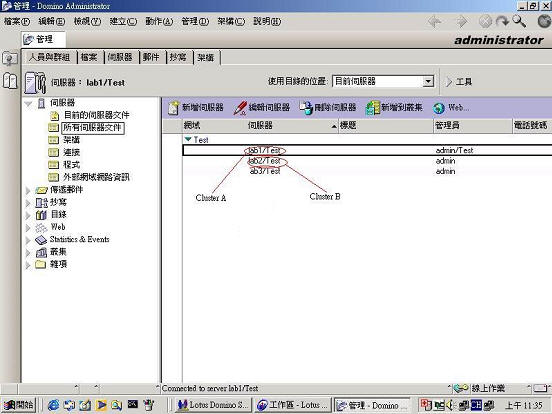The height and width of the screenshot is (414, 552).
Task: Open Internet Explorer from quick launch
Action: point(53,405)
